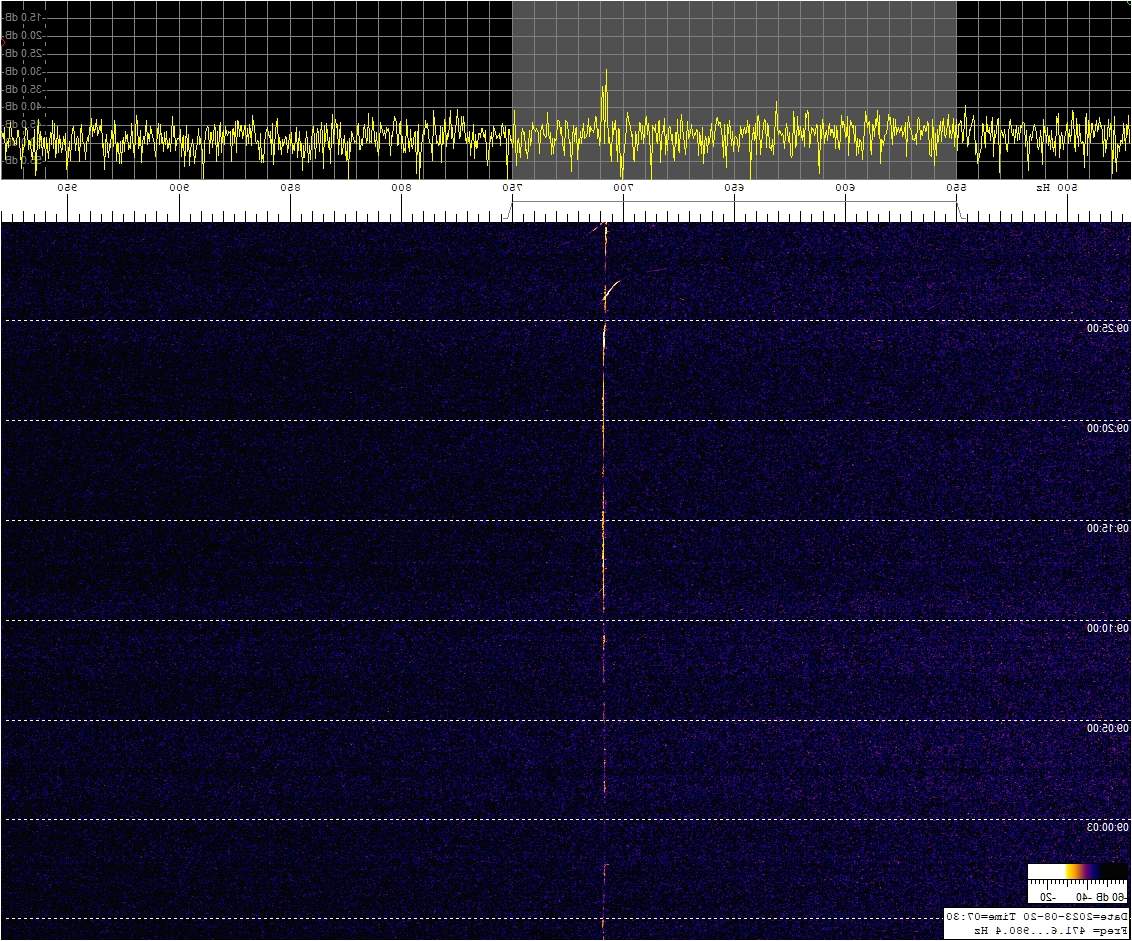Image resolution: width=1132 pixels, height=941 pixels.
Task: Click the 850 Hz frequency scale label
Action: 290,188
